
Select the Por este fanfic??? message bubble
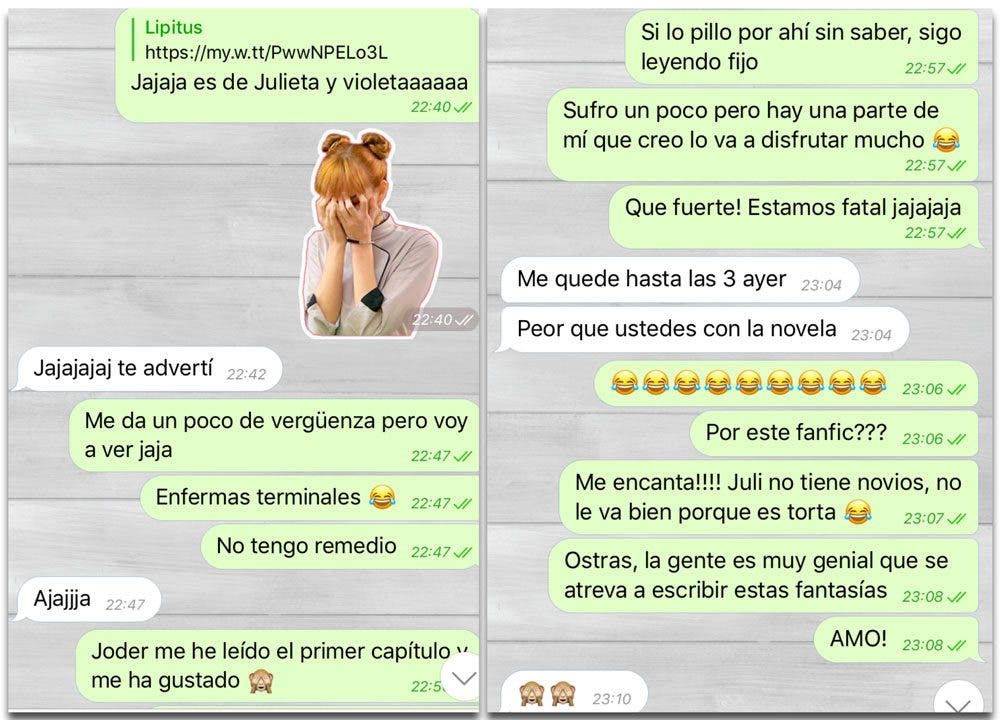tap(834, 434)
